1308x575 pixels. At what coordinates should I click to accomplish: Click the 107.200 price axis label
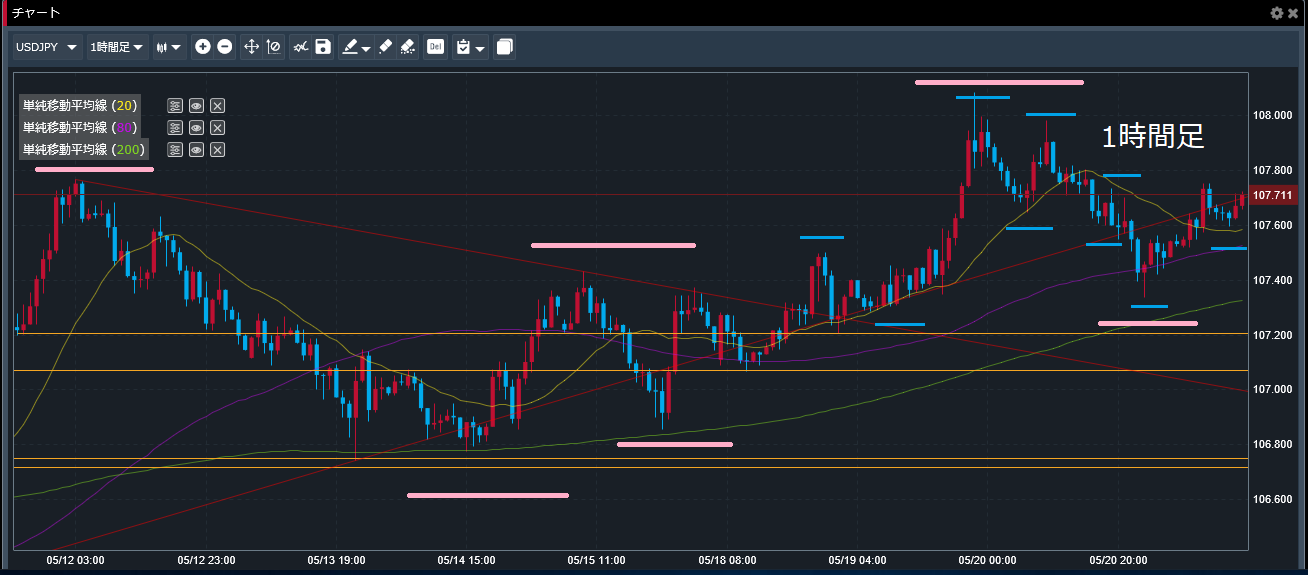click(1271, 334)
